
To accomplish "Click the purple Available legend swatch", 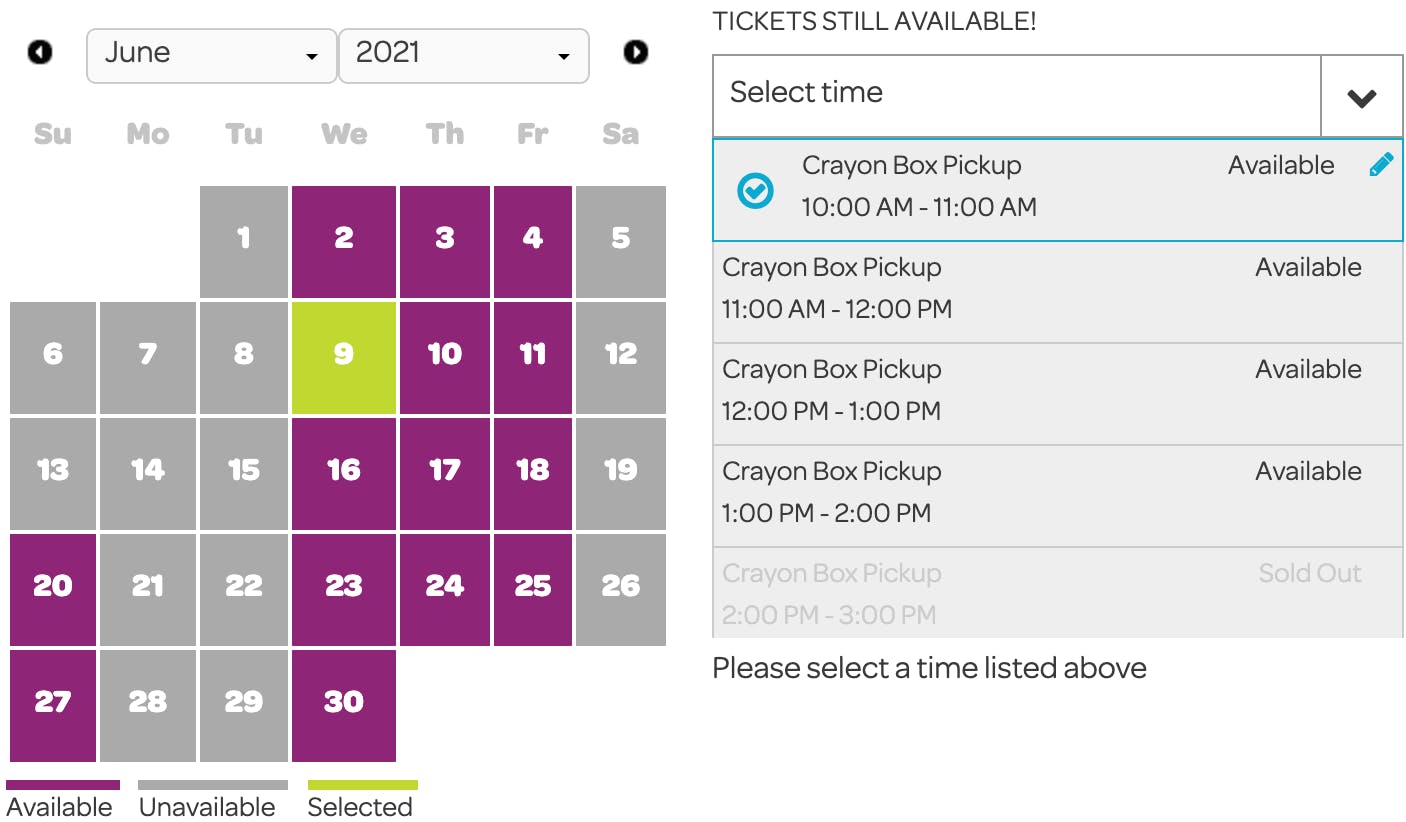I will pyautogui.click(x=63, y=786).
